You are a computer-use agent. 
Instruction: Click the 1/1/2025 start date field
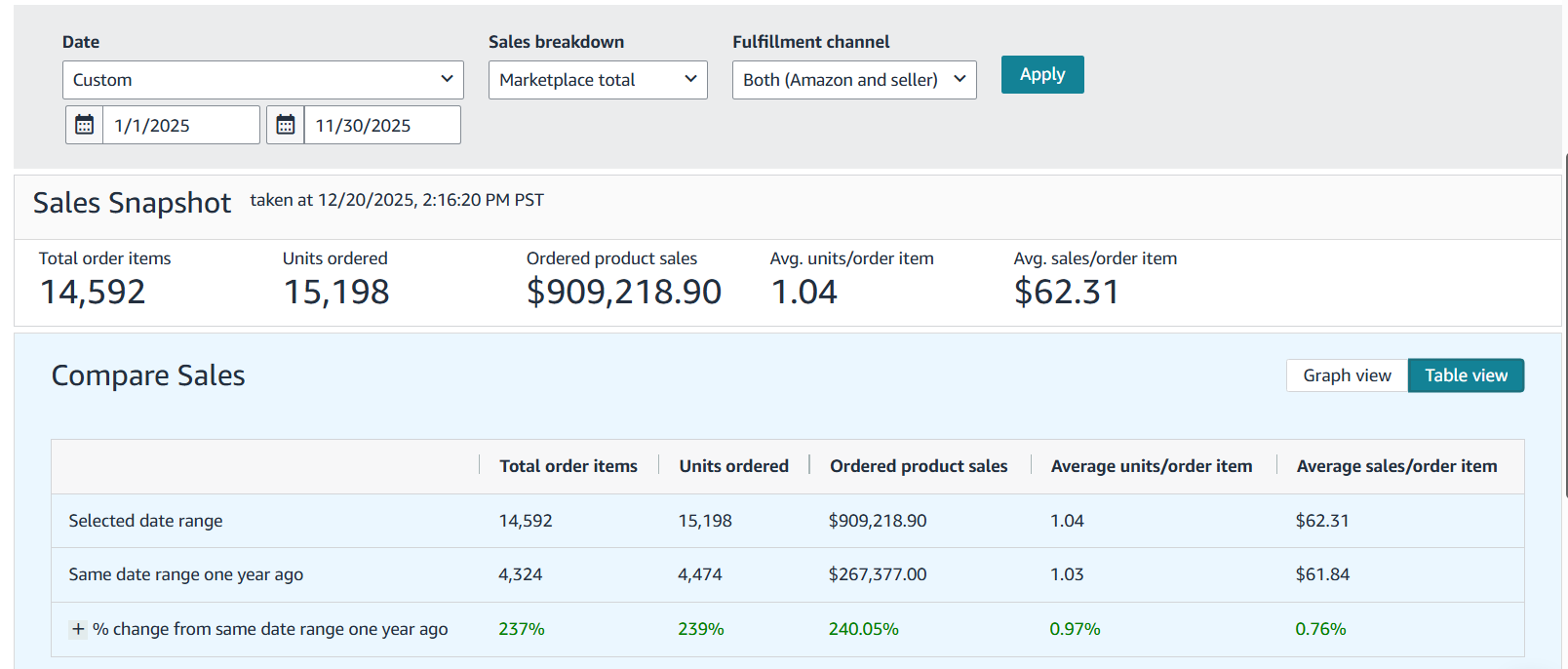[180, 126]
